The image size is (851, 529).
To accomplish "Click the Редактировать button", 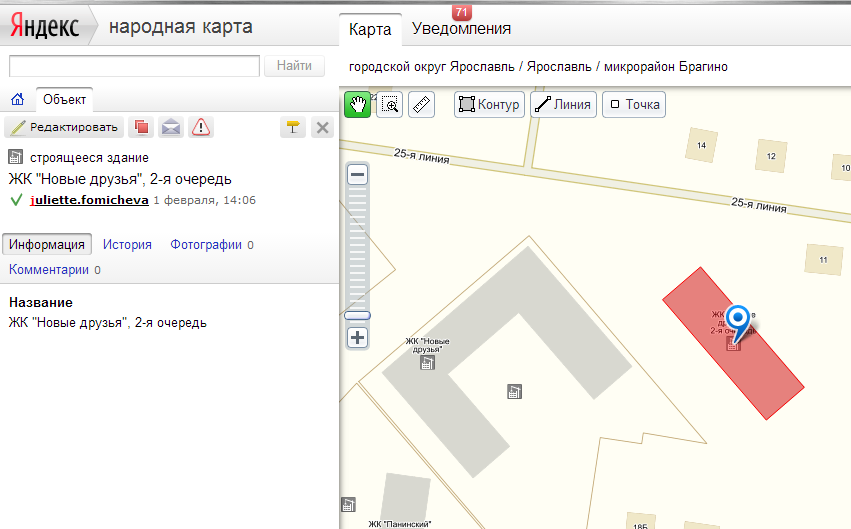I will [x=64, y=127].
